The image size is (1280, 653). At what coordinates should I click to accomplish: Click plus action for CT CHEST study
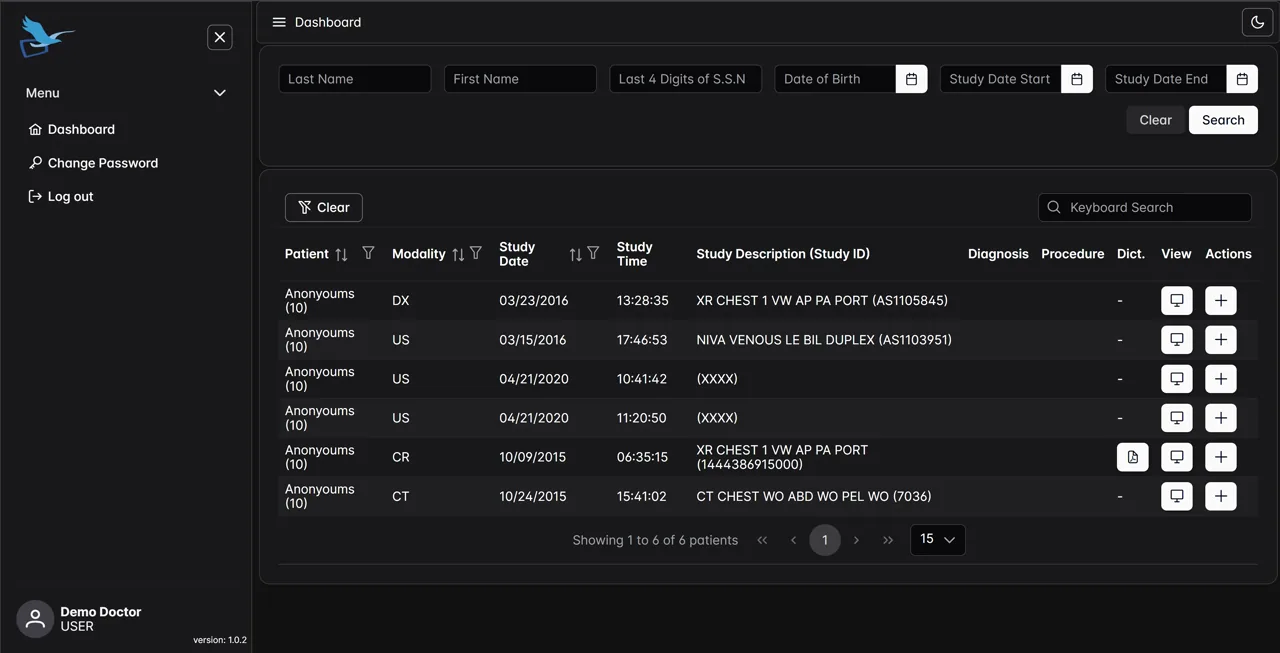[x=1221, y=496]
